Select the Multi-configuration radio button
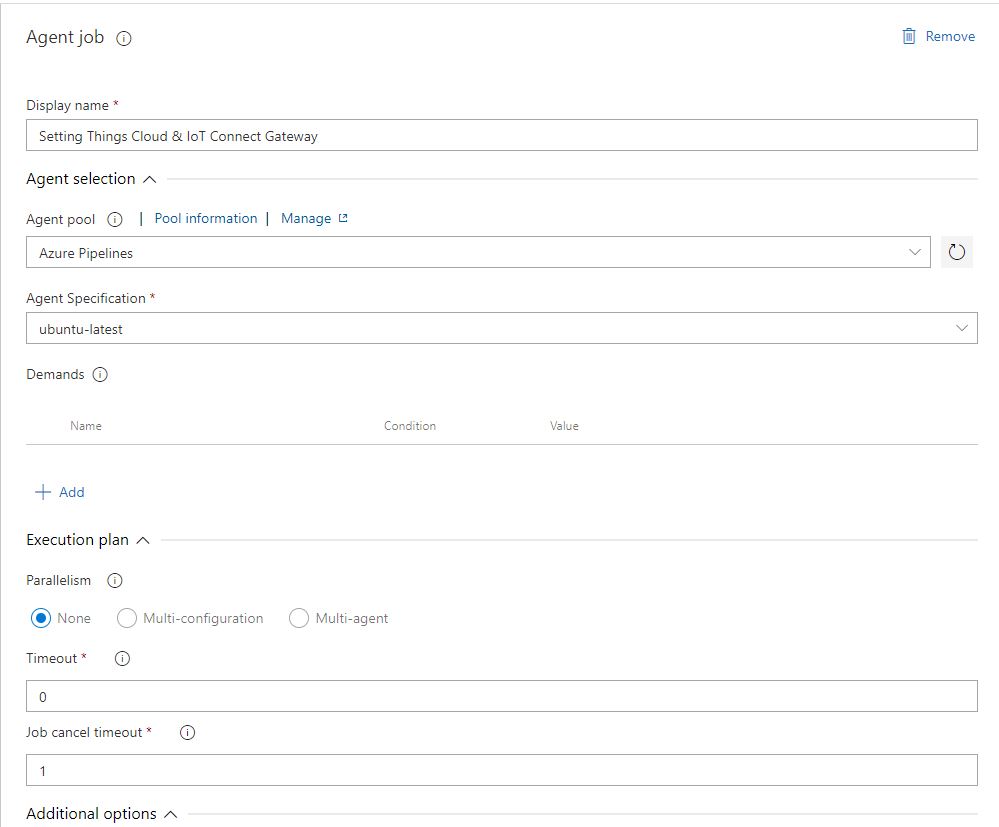 (x=127, y=618)
